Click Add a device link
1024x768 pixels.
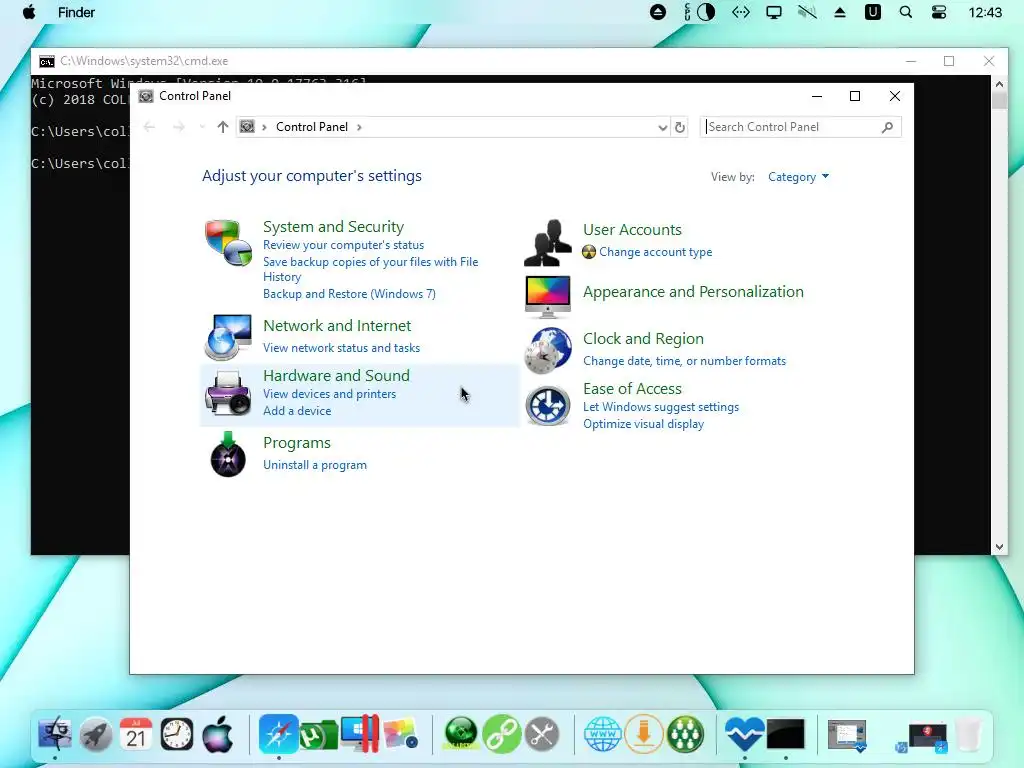[x=297, y=411]
